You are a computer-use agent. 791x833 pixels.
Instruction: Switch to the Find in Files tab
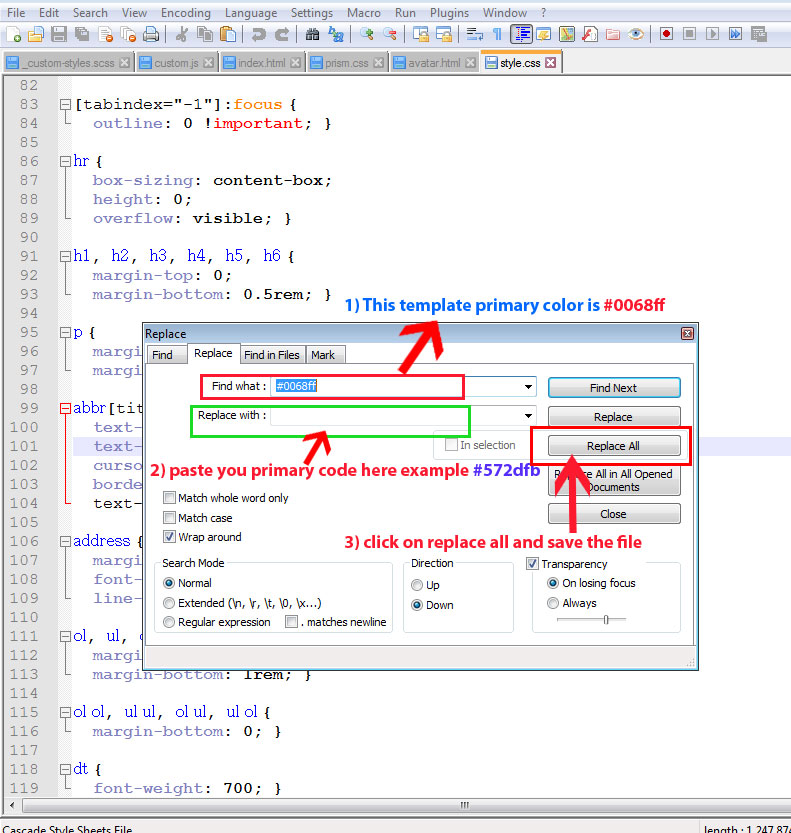pyautogui.click(x=272, y=355)
